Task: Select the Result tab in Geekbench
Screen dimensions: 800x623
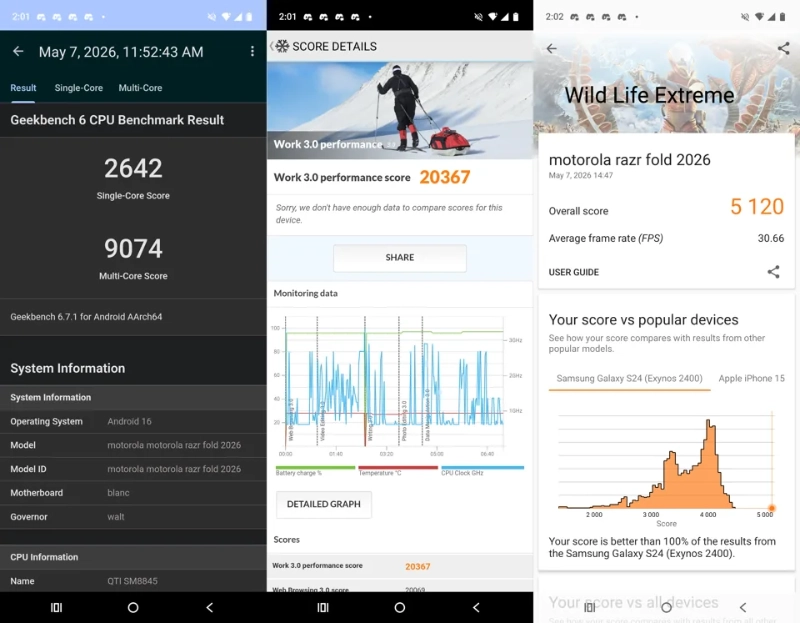Action: [23, 88]
